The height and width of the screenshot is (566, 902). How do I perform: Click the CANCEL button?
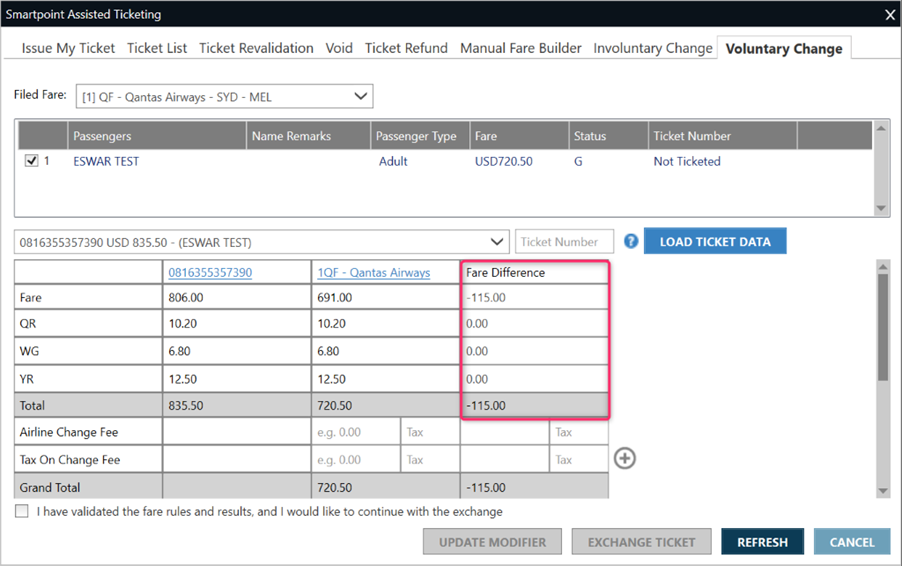click(x=851, y=542)
